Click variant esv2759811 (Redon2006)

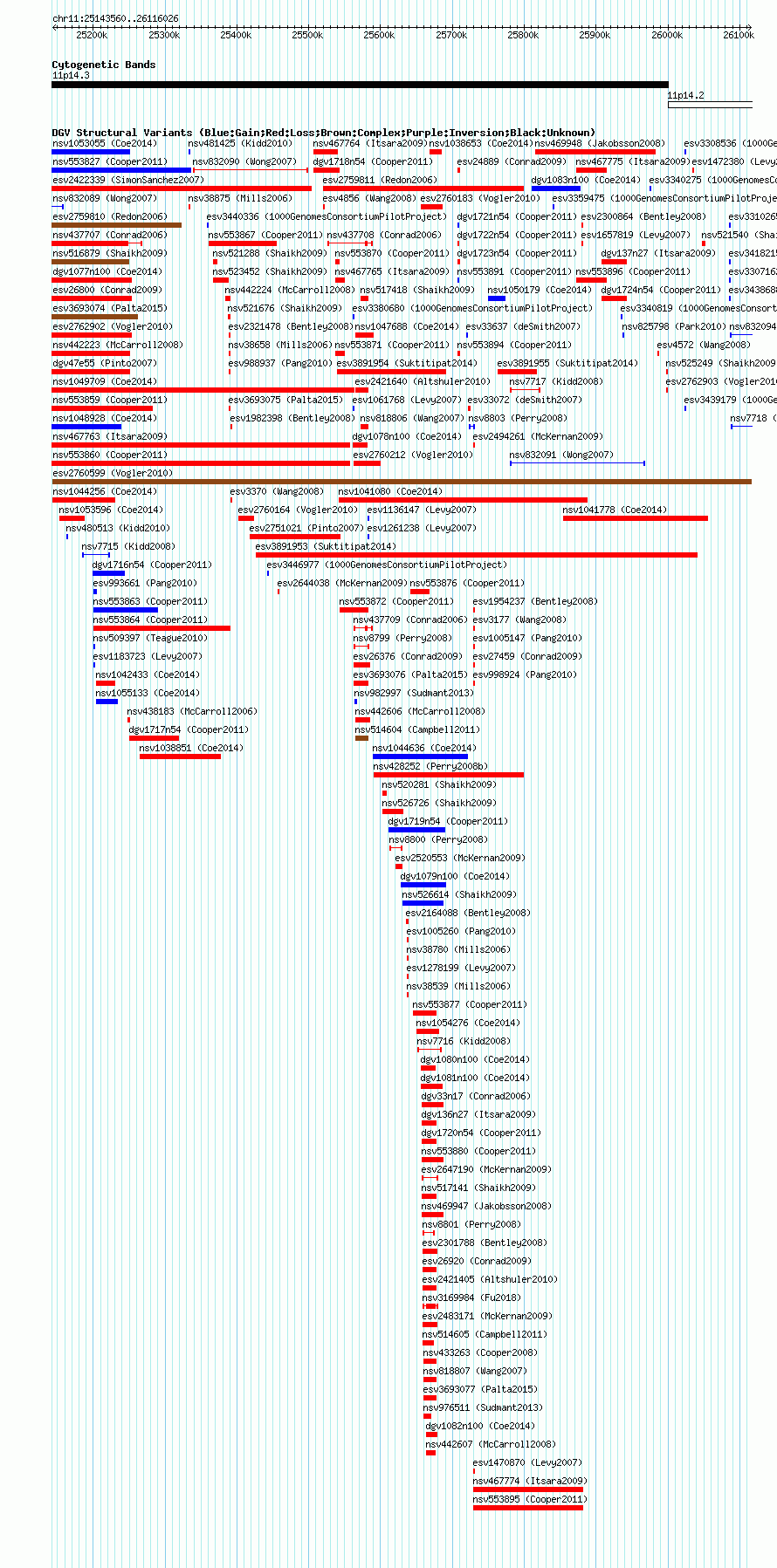[380, 180]
